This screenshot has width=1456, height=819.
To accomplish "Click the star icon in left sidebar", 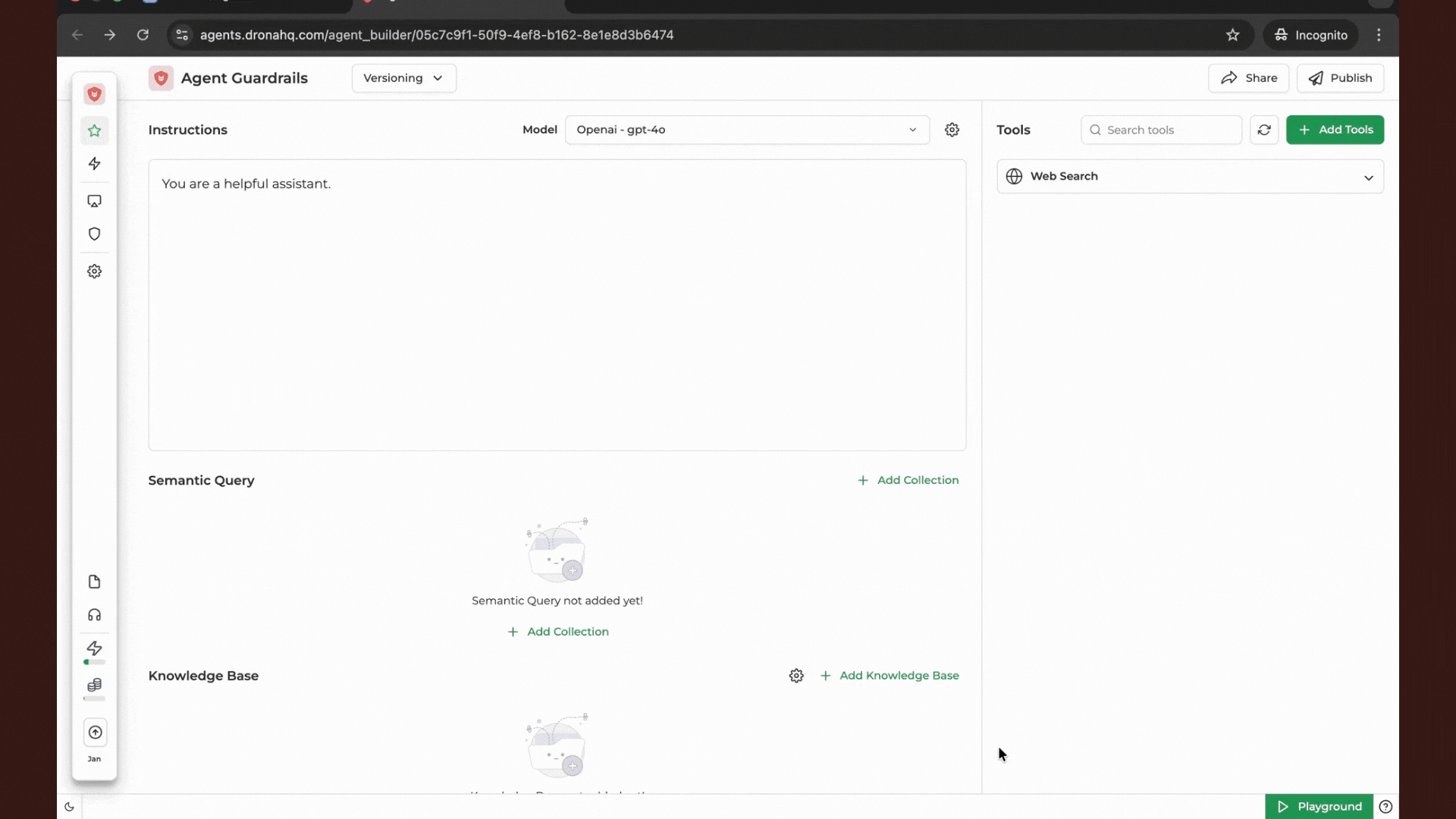I will click(94, 130).
